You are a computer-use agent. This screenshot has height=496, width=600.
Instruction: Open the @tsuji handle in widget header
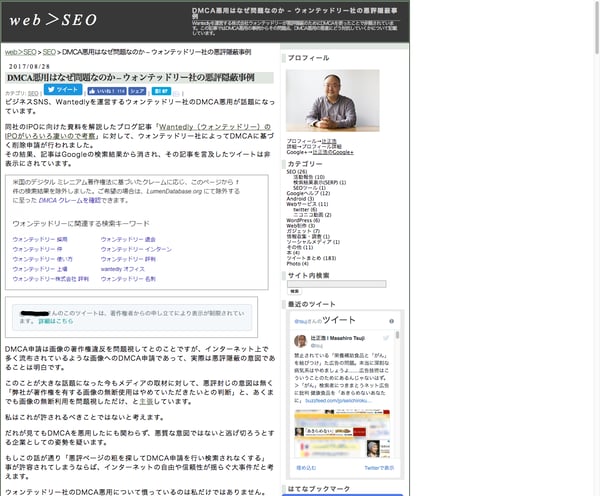301,321
